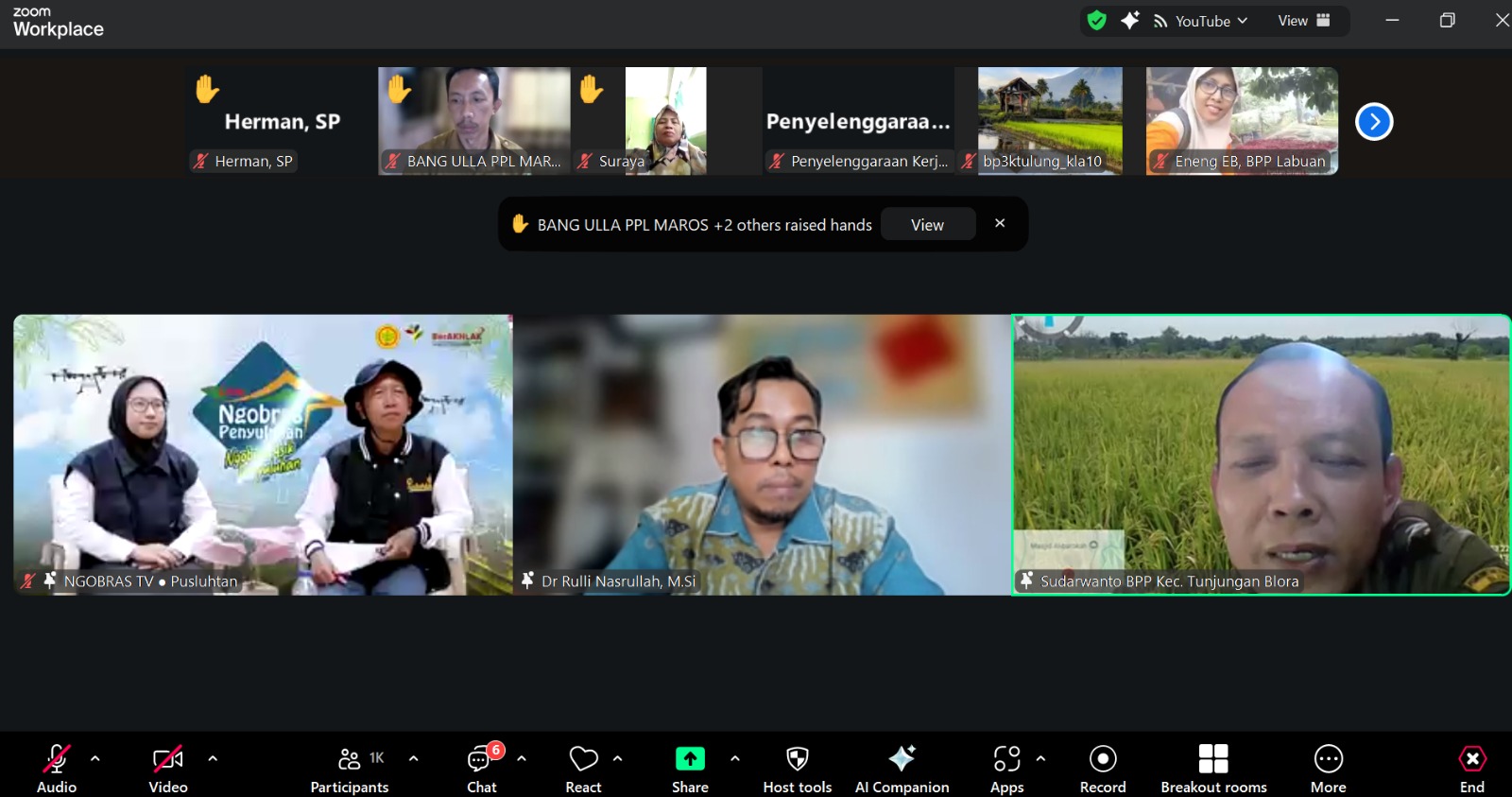This screenshot has width=1512, height=797.
Task: Select bp3ktulung_kla10 video thumbnail
Action: coord(1050,121)
